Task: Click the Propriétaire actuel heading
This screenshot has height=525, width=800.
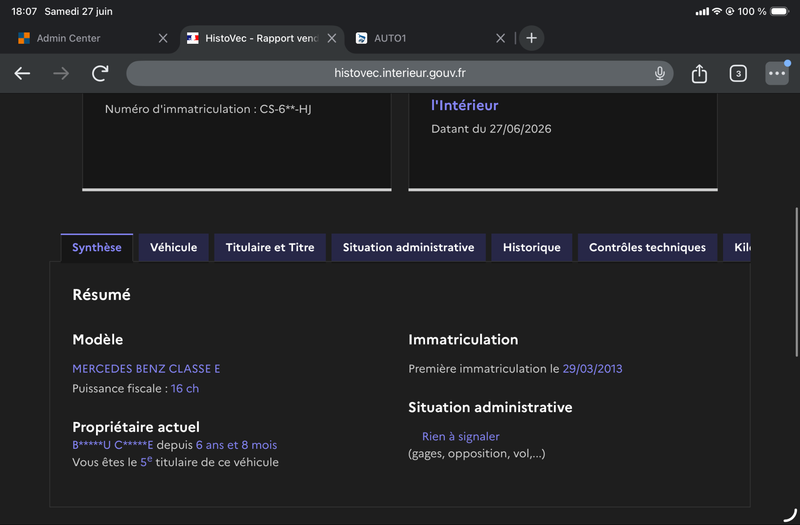Action: click(x=136, y=427)
